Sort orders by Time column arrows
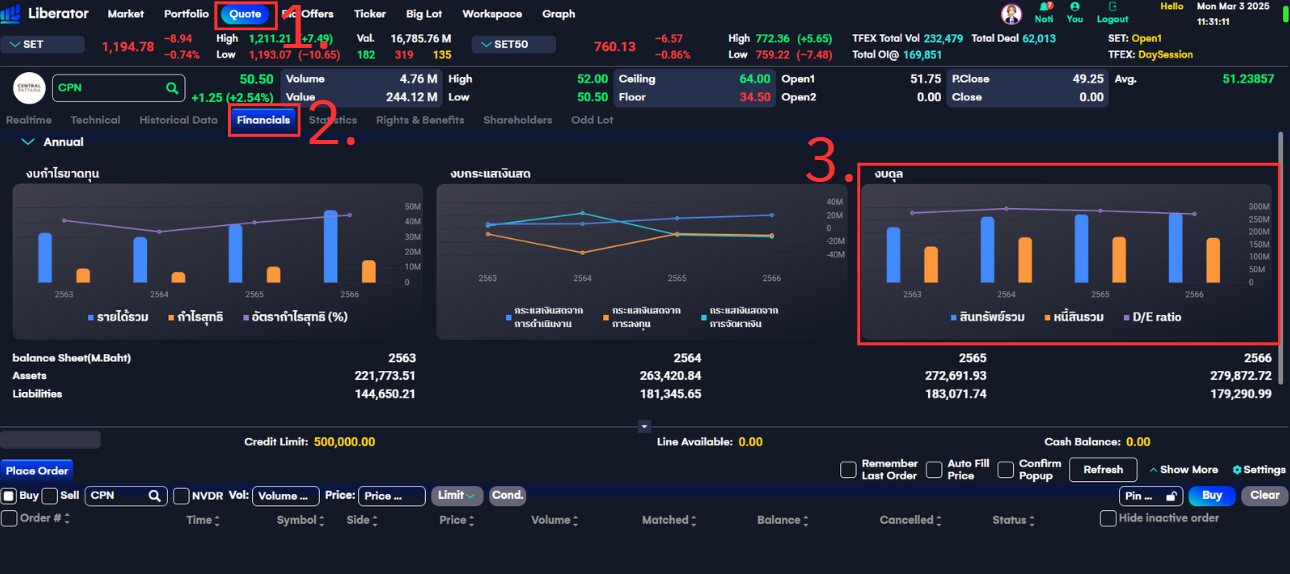 [217, 520]
